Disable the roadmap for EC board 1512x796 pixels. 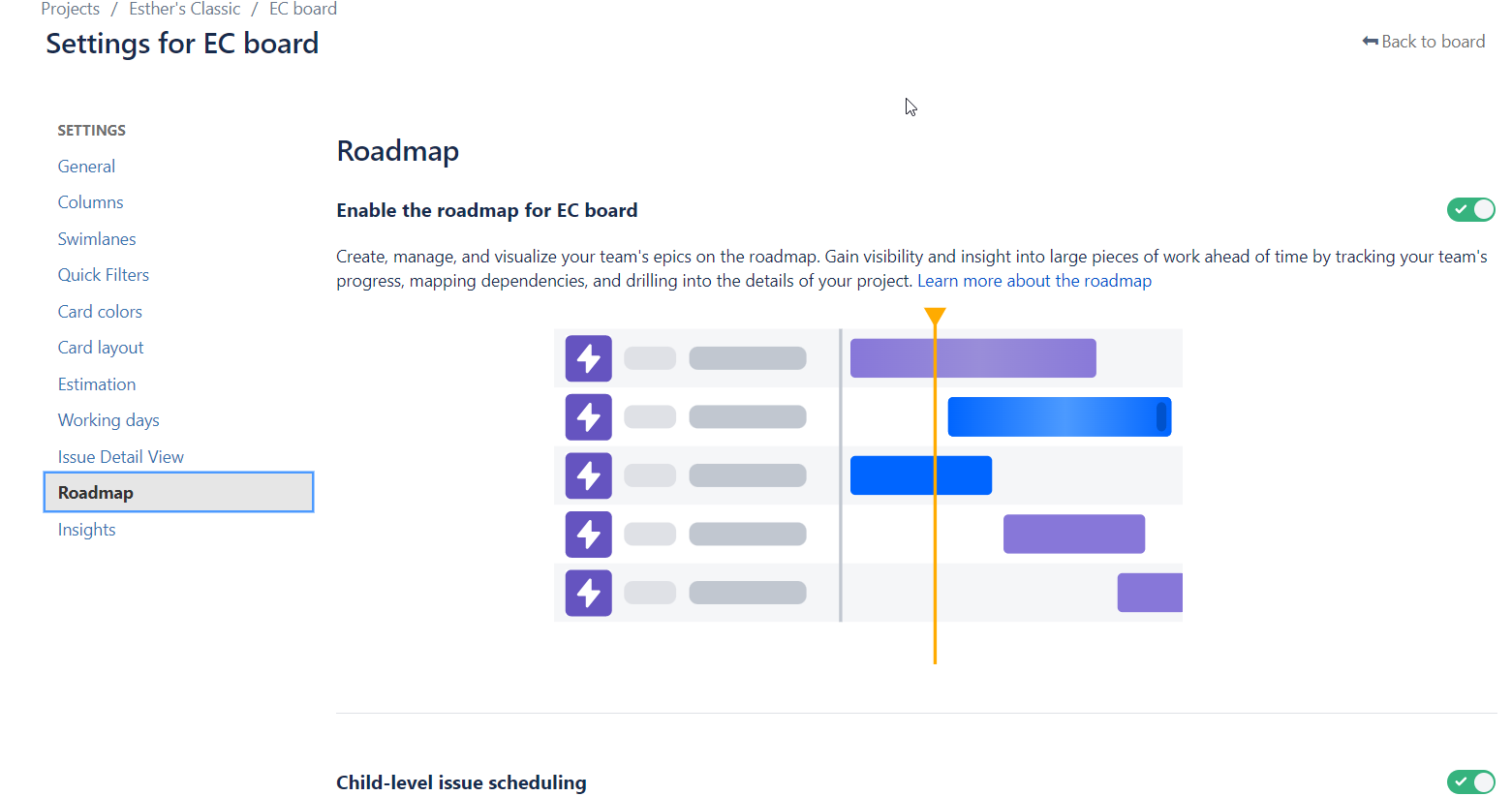coord(1471,209)
